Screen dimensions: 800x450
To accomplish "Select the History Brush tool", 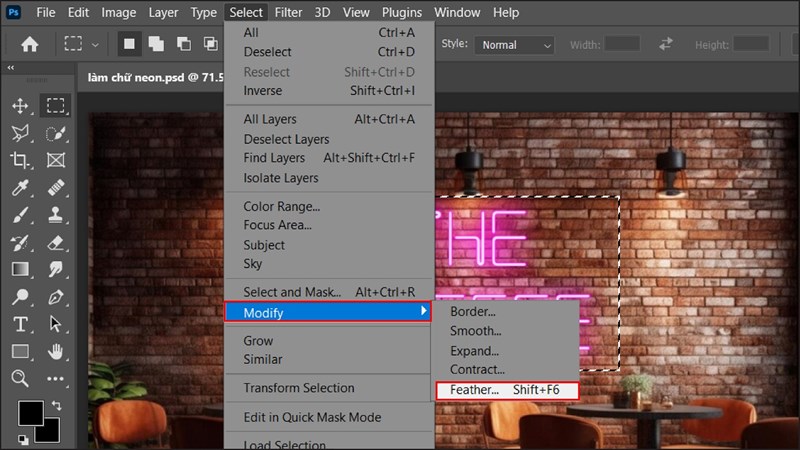I will point(20,242).
